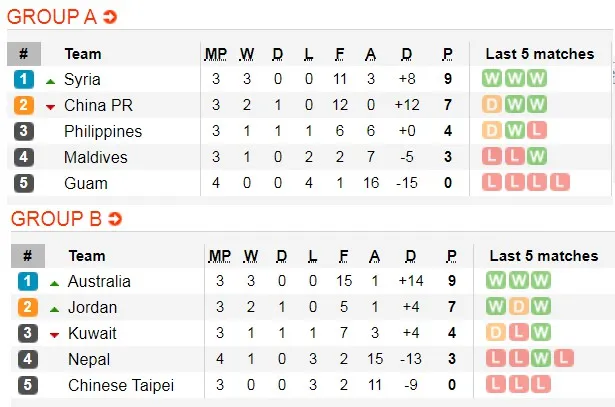Click Syria's rank 1 position badge
The image size is (615, 407).
tap(23, 79)
